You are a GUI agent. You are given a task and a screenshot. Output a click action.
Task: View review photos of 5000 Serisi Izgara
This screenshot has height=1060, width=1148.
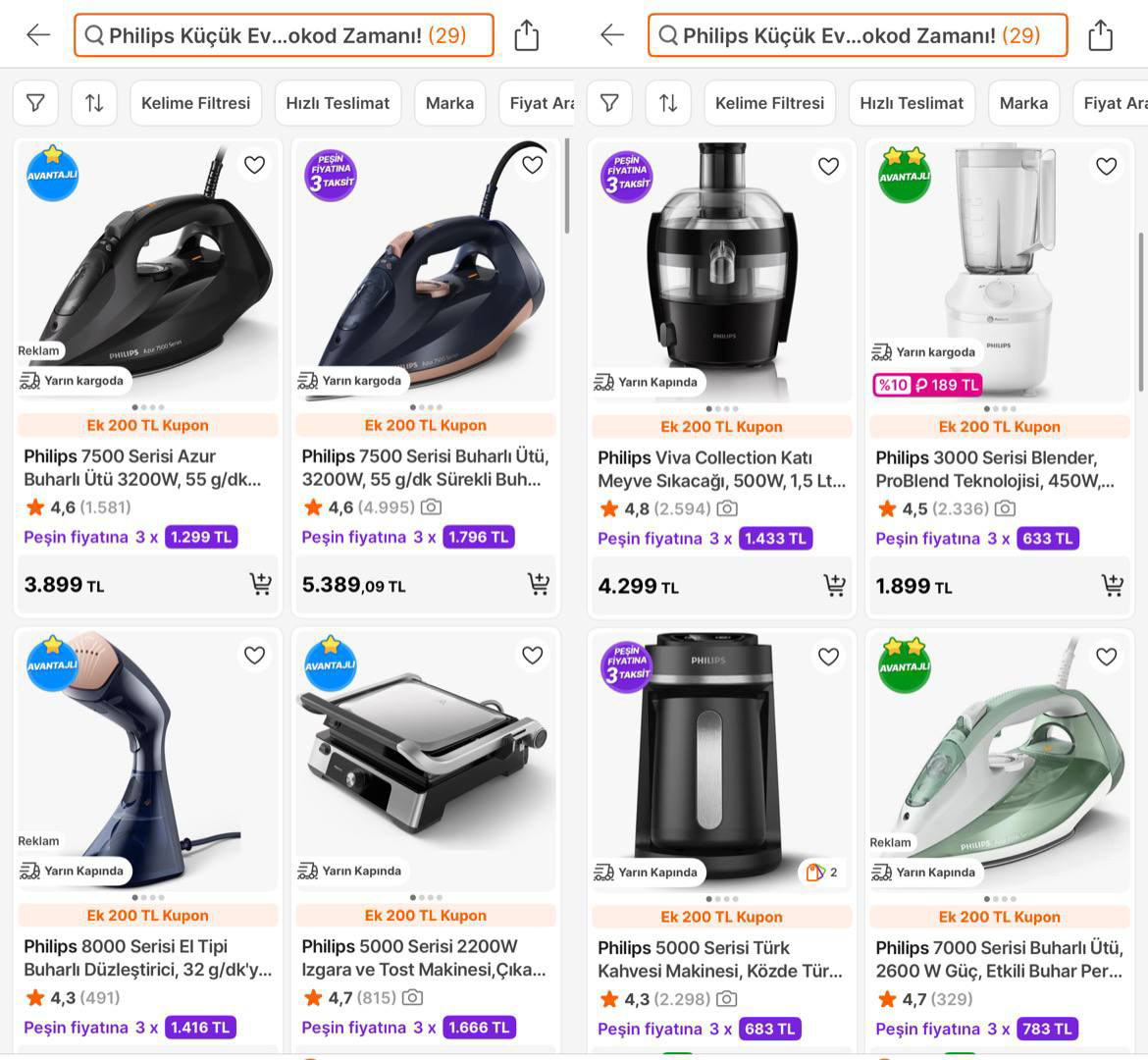pos(413,997)
